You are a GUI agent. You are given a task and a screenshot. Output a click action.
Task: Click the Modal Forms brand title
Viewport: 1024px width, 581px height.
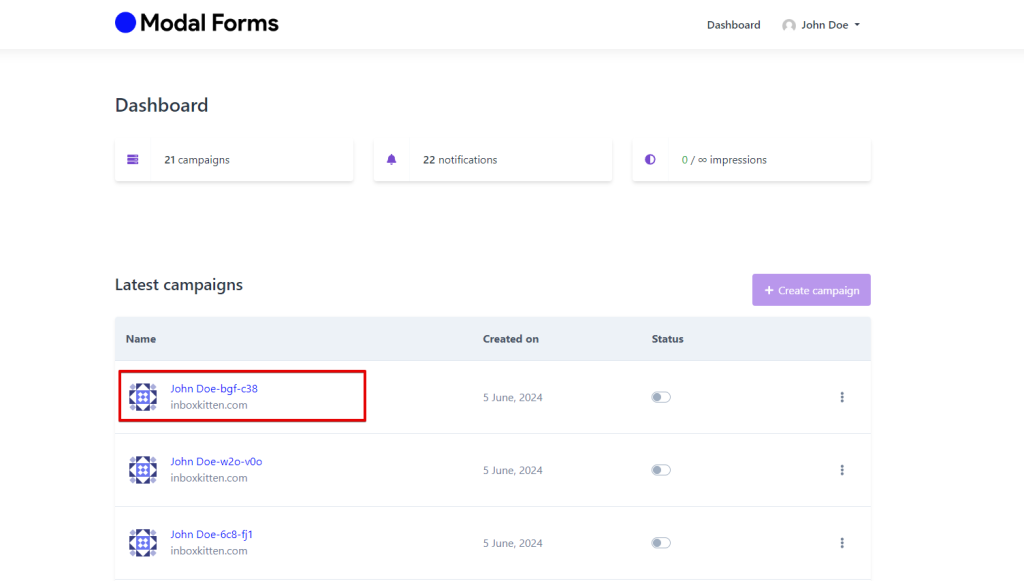[x=209, y=23]
